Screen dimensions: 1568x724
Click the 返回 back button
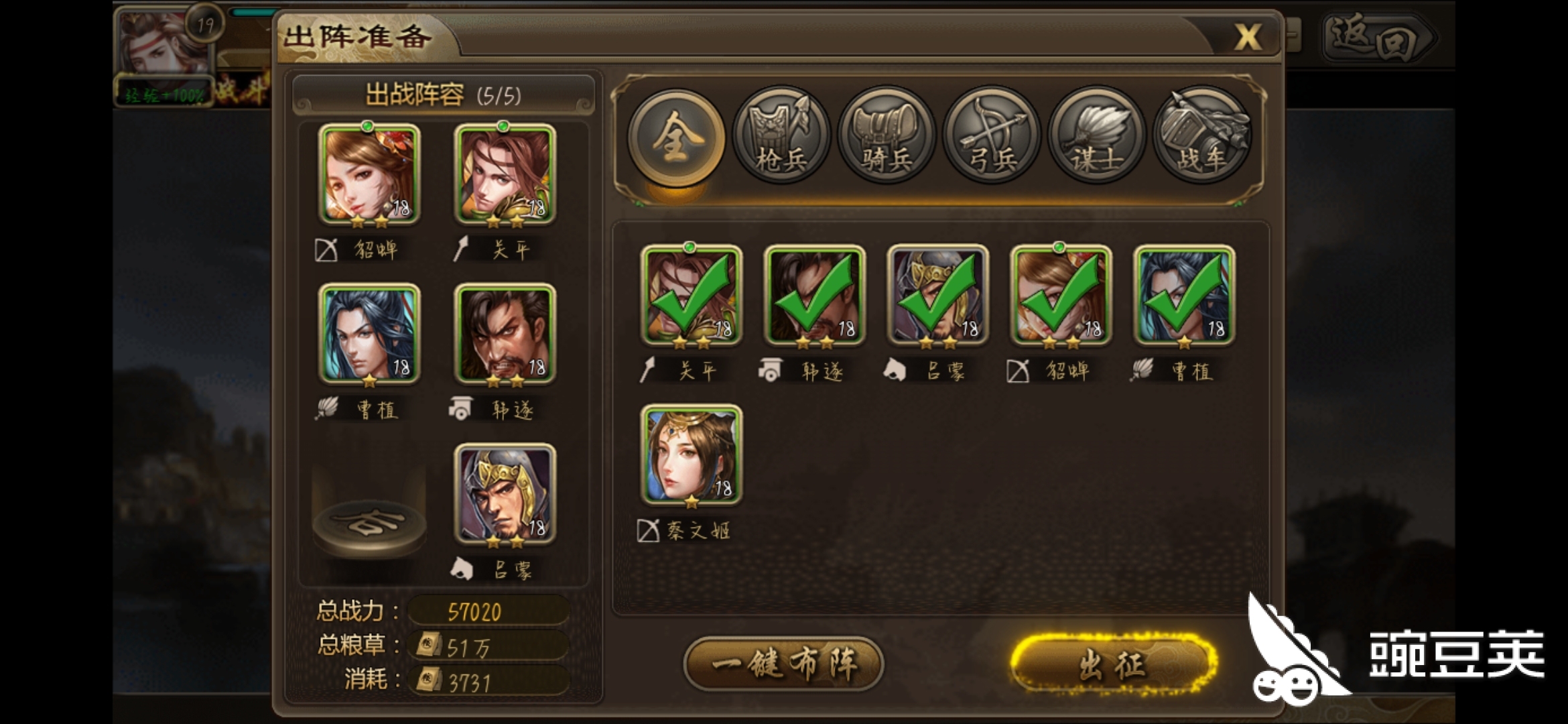[1378, 38]
